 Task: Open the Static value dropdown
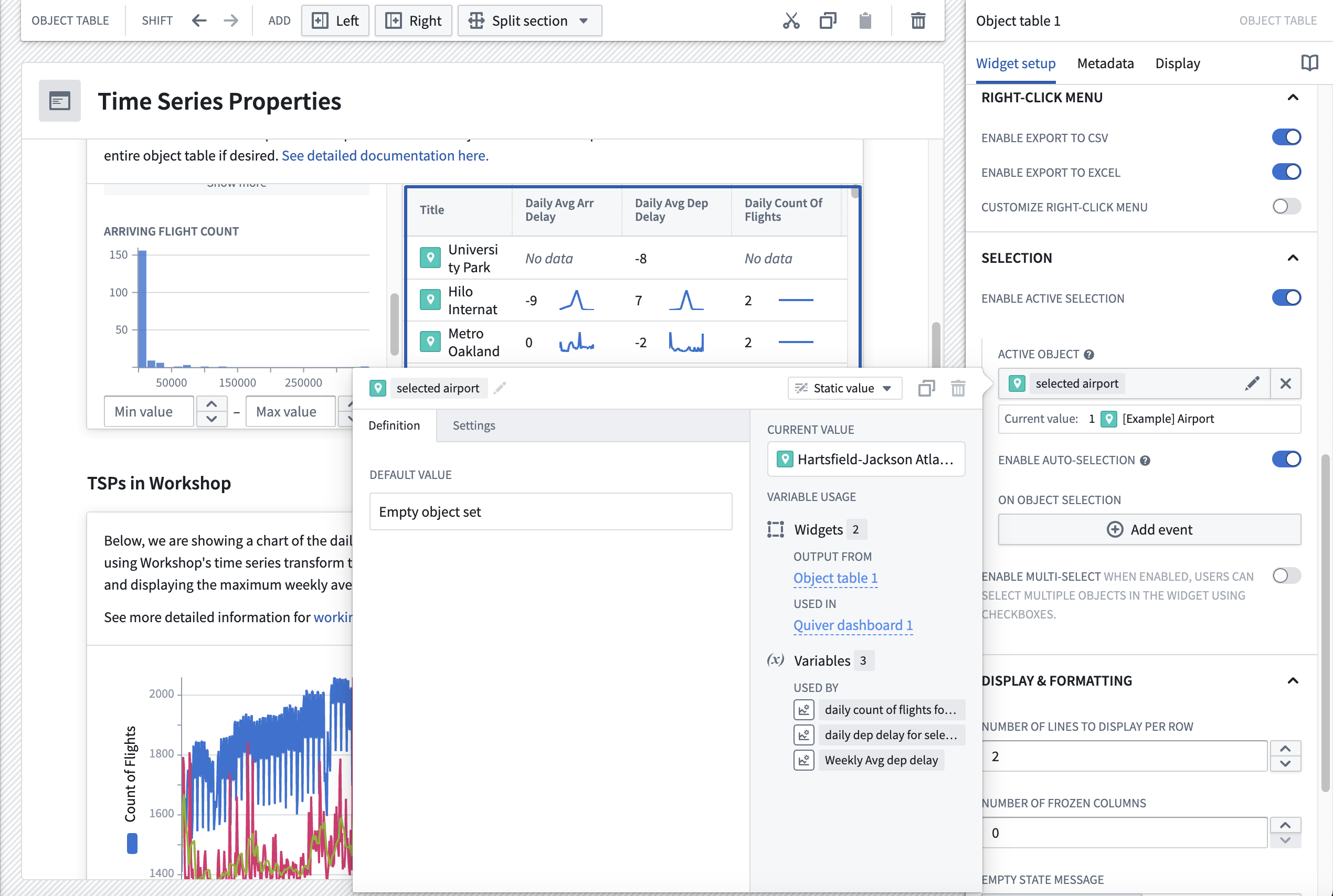pos(844,388)
